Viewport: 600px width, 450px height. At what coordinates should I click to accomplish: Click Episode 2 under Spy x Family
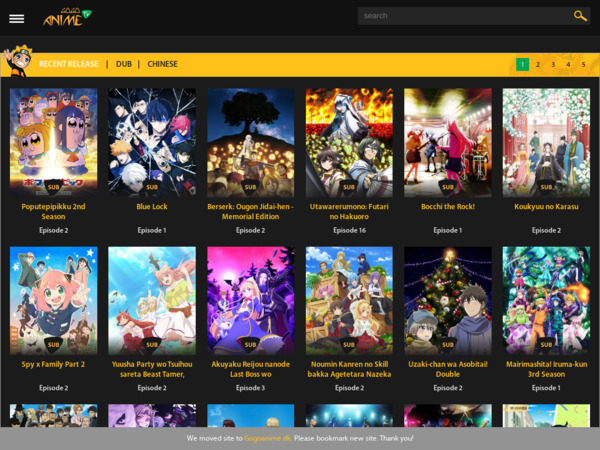point(54,388)
